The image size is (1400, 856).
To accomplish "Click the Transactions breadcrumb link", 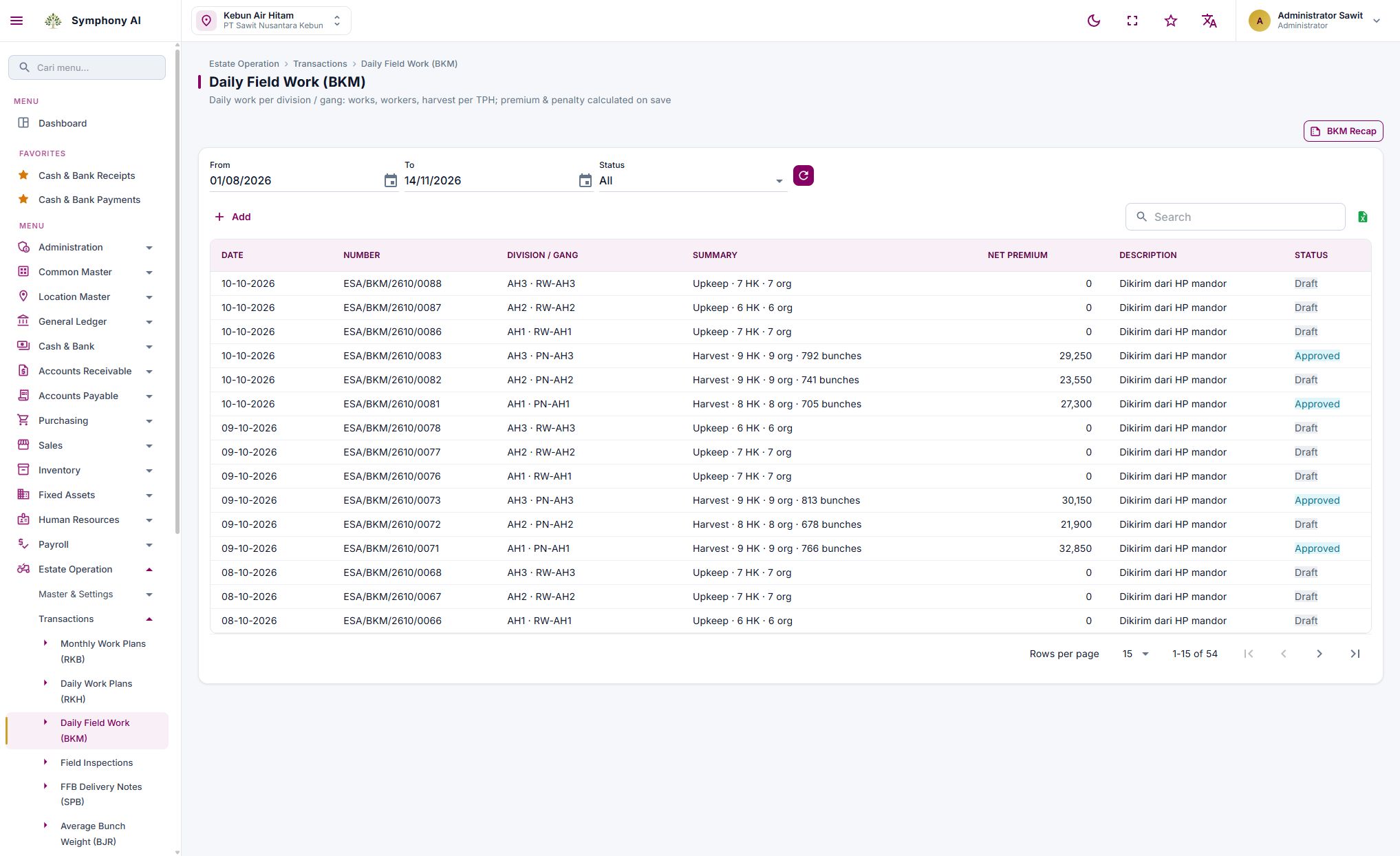I will (x=320, y=63).
